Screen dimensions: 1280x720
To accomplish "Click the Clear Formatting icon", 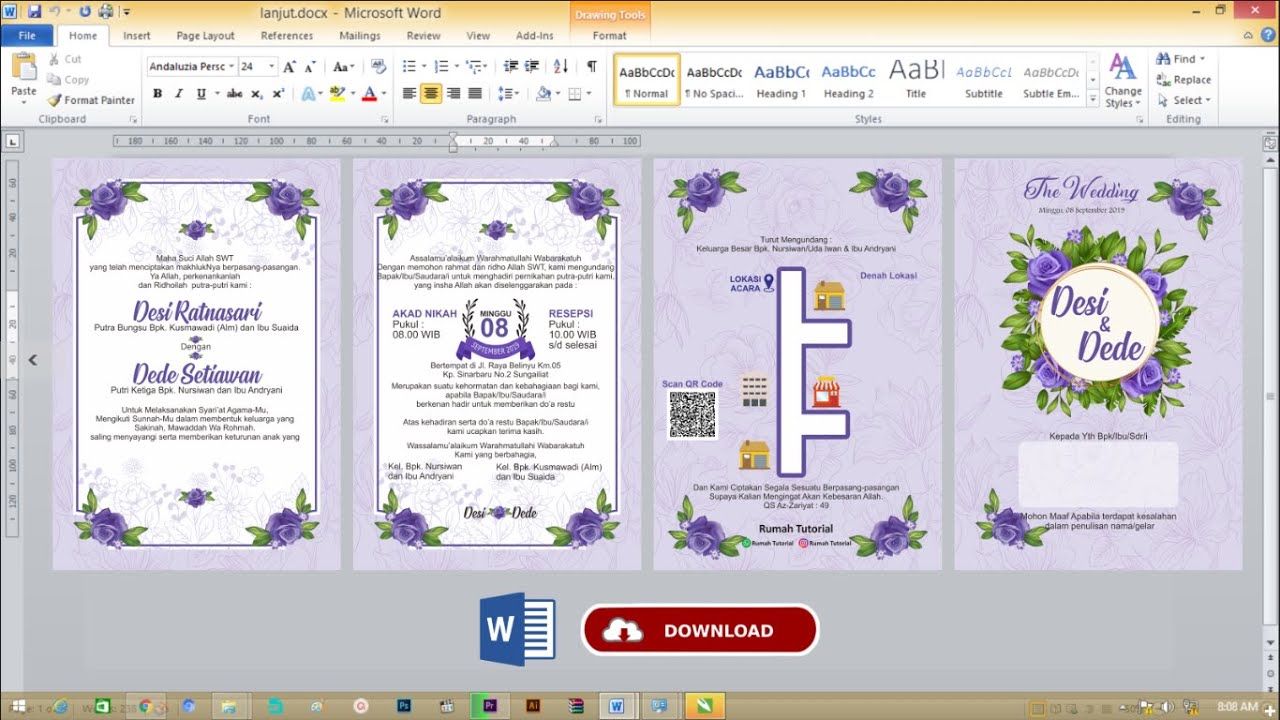I will 378,67.
